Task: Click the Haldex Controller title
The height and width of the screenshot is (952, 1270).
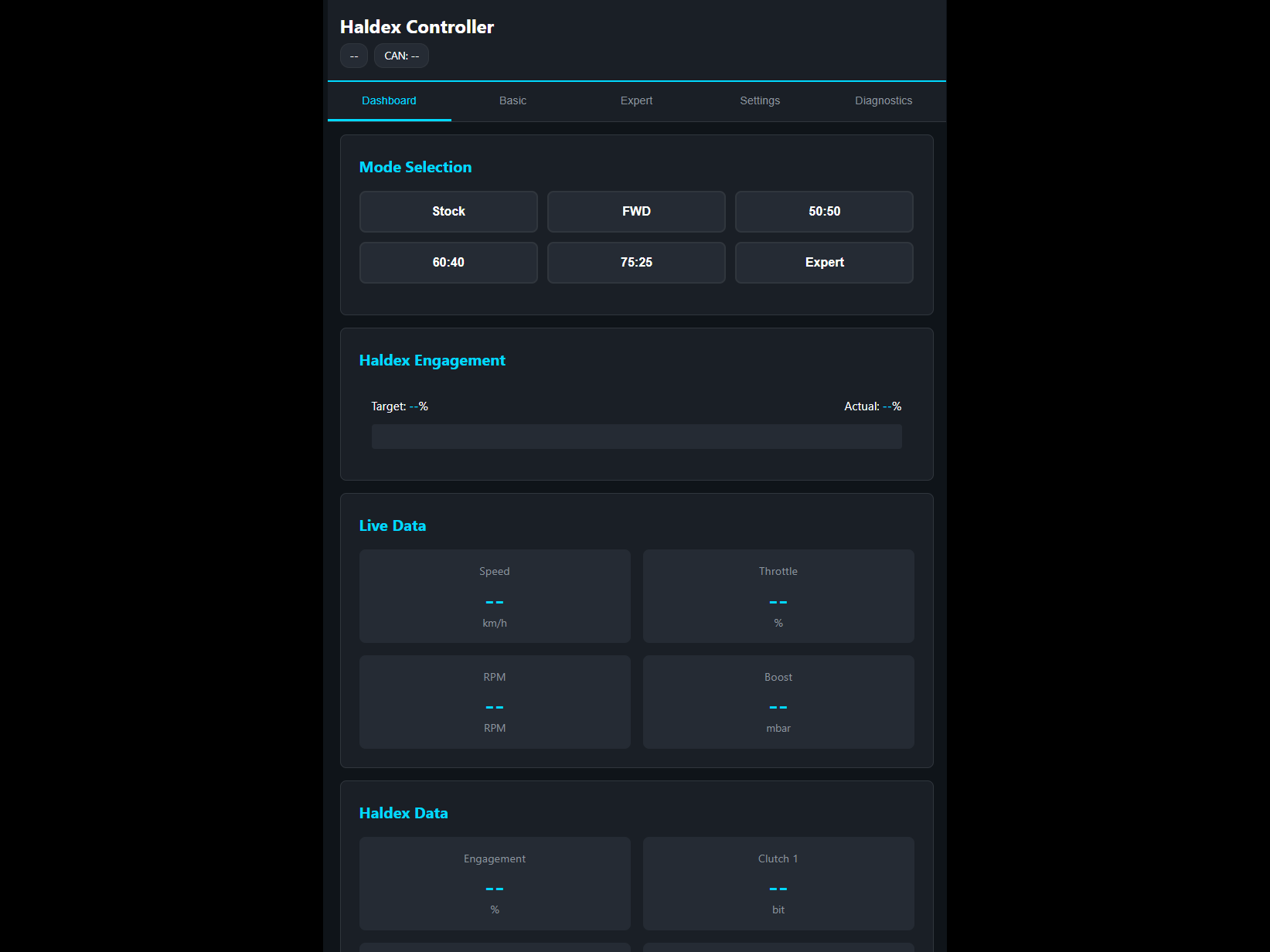Action: [417, 27]
